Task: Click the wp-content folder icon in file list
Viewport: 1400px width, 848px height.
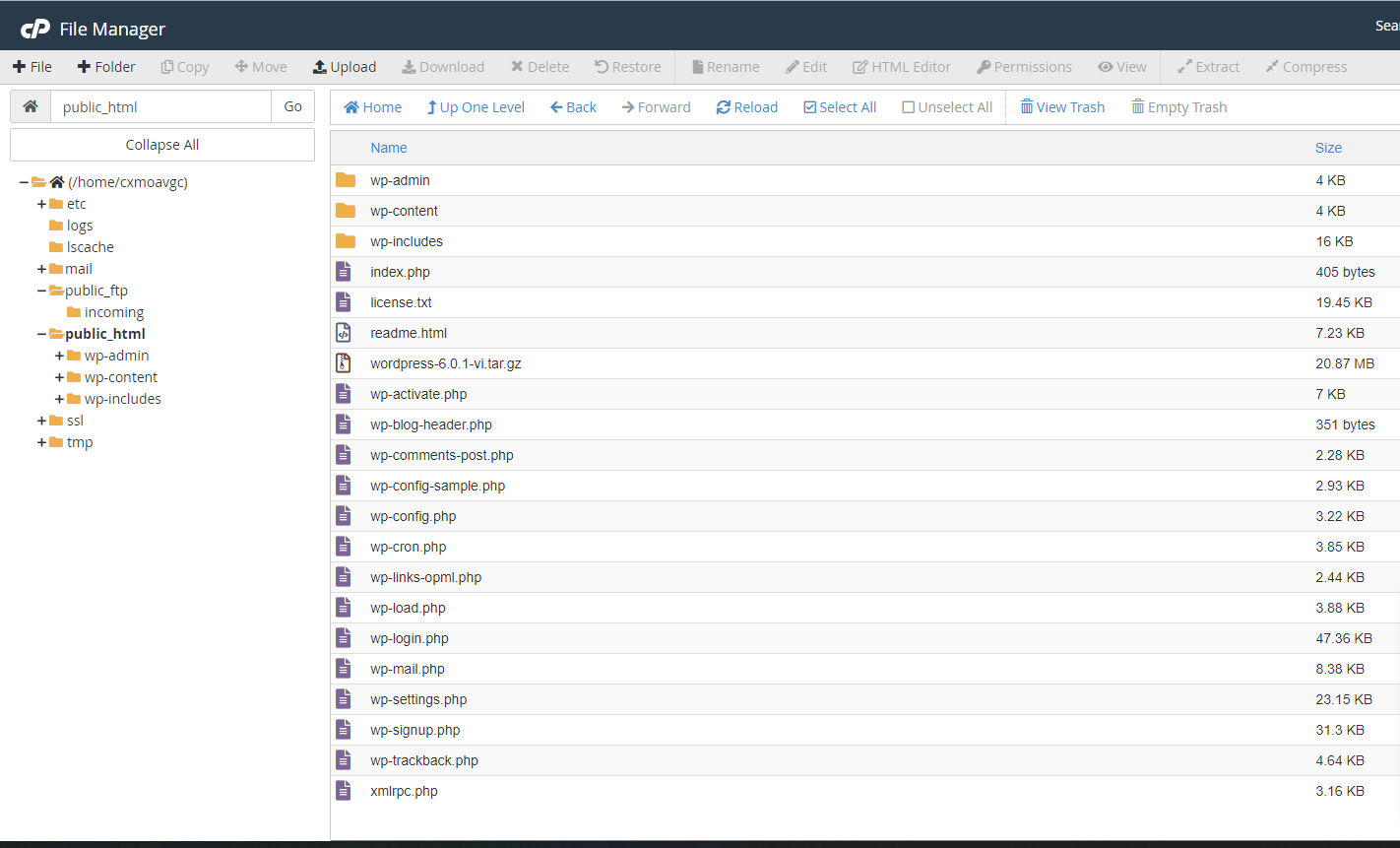Action: (345, 211)
